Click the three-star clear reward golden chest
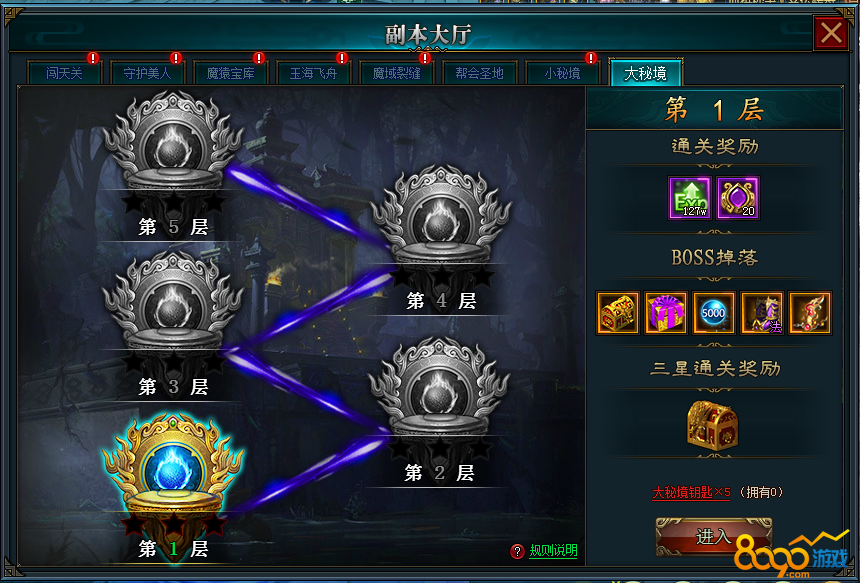 click(712, 425)
